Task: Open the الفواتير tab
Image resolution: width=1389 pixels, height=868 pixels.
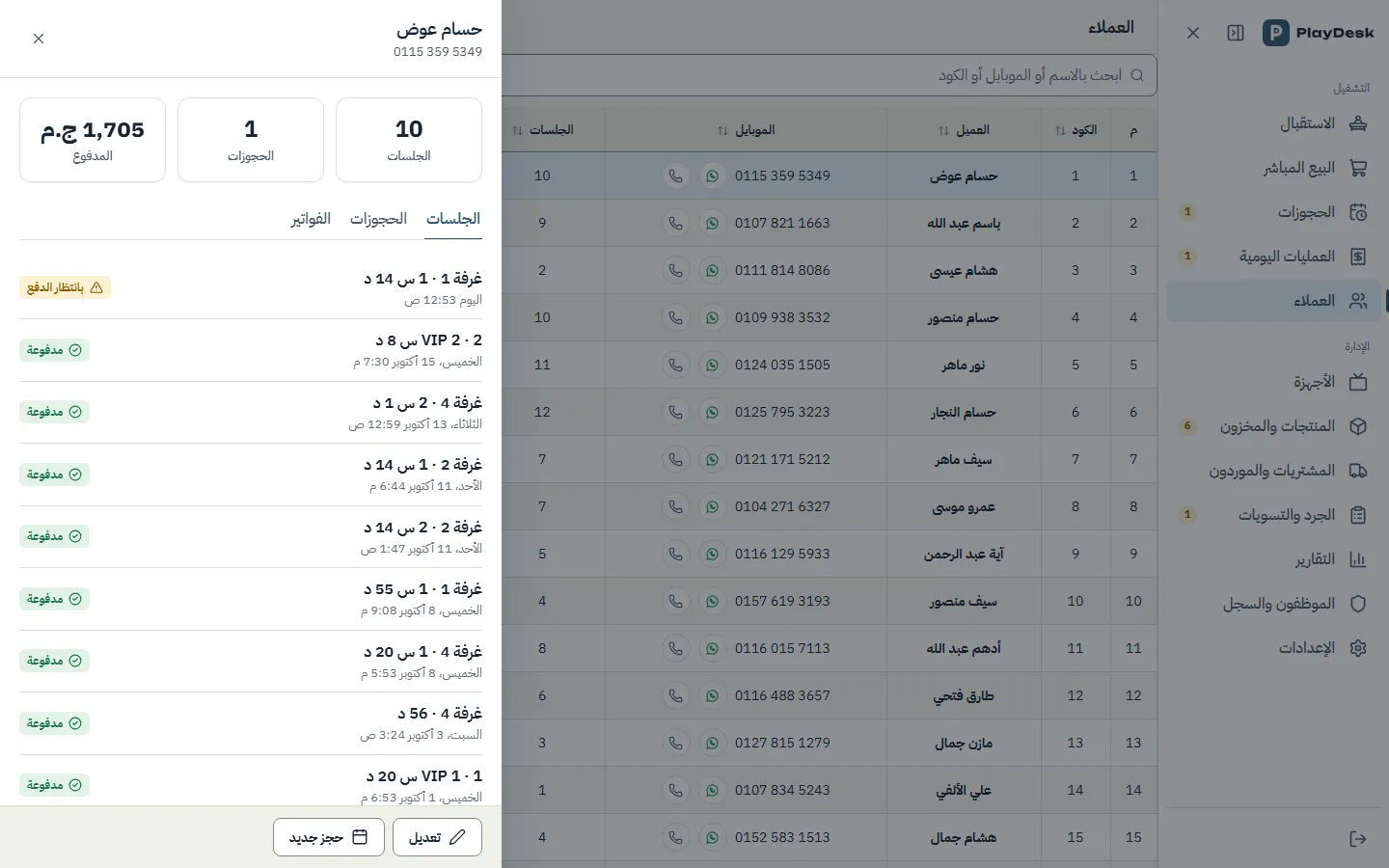Action: [x=311, y=219]
